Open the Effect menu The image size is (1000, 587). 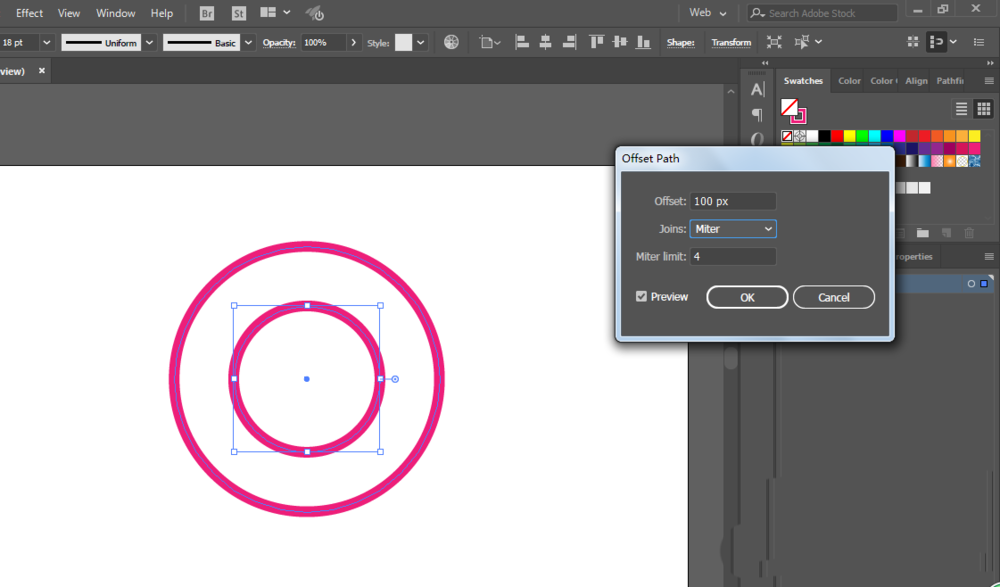(x=29, y=13)
